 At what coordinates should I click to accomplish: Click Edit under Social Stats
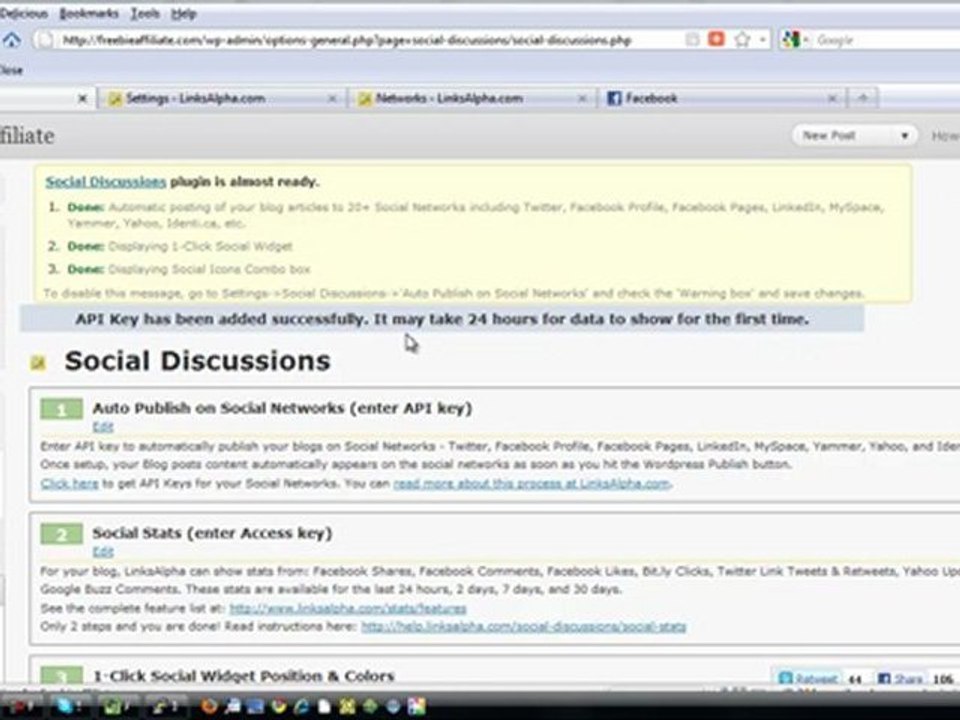(103, 552)
